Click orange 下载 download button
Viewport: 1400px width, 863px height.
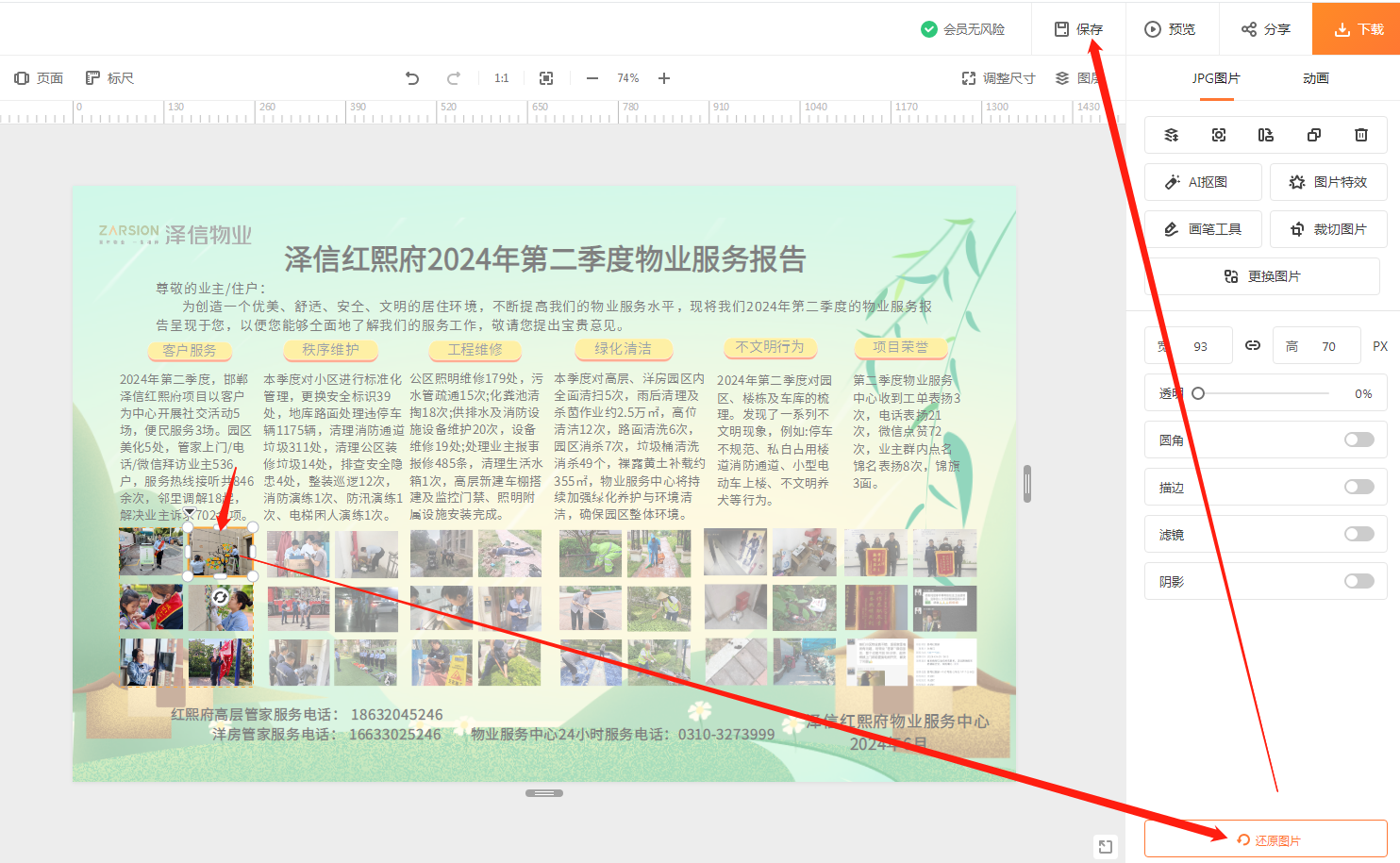click(x=1357, y=29)
